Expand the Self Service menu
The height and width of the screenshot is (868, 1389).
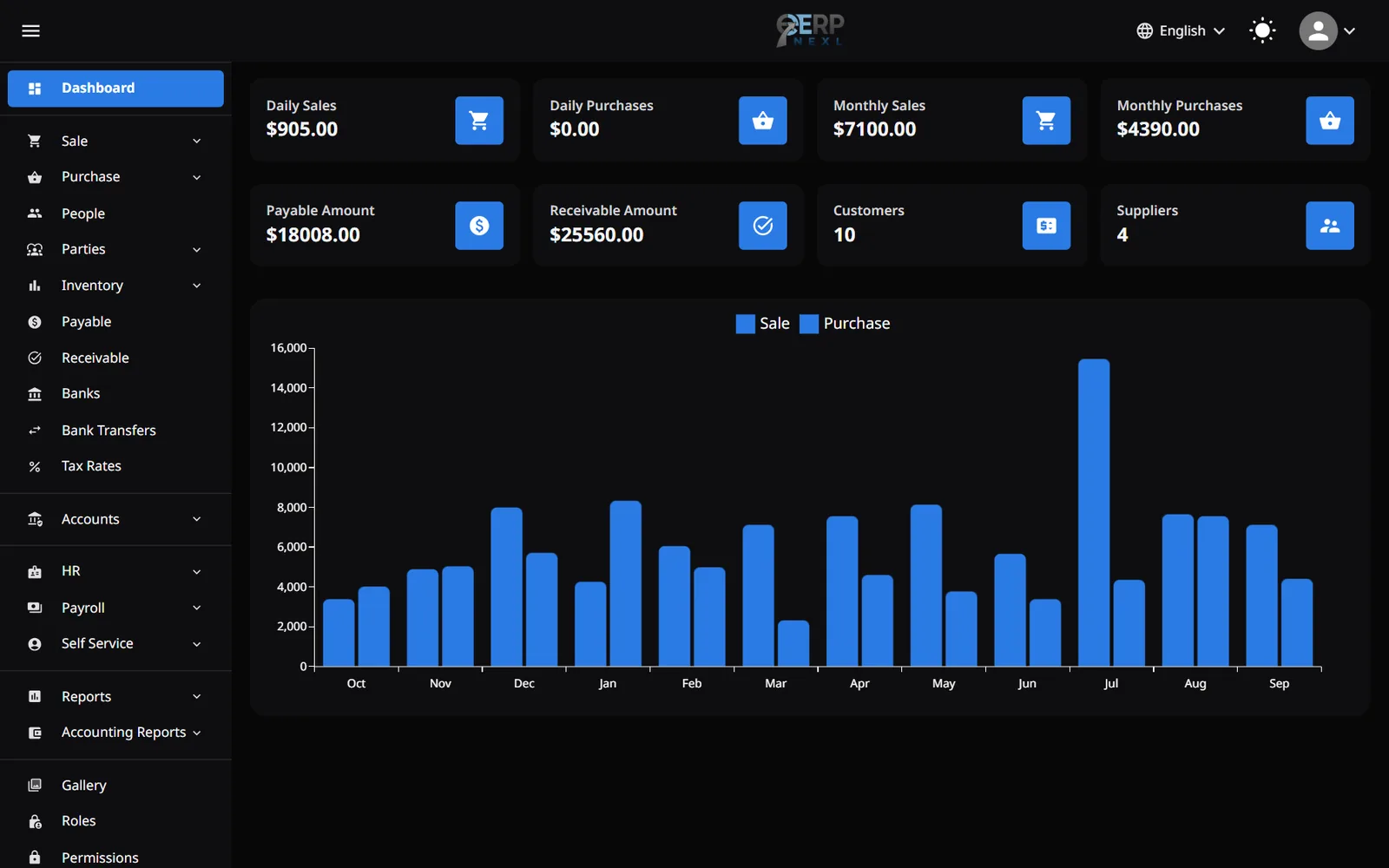pos(115,644)
